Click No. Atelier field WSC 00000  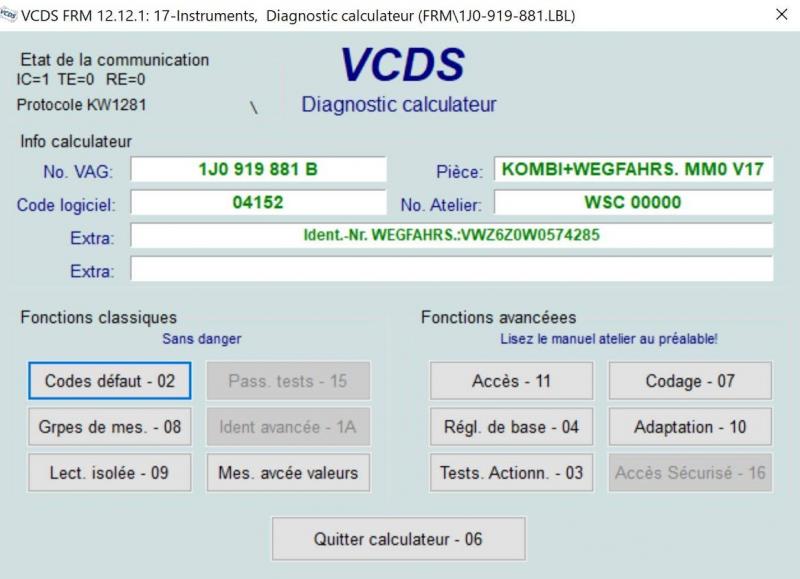tap(633, 203)
